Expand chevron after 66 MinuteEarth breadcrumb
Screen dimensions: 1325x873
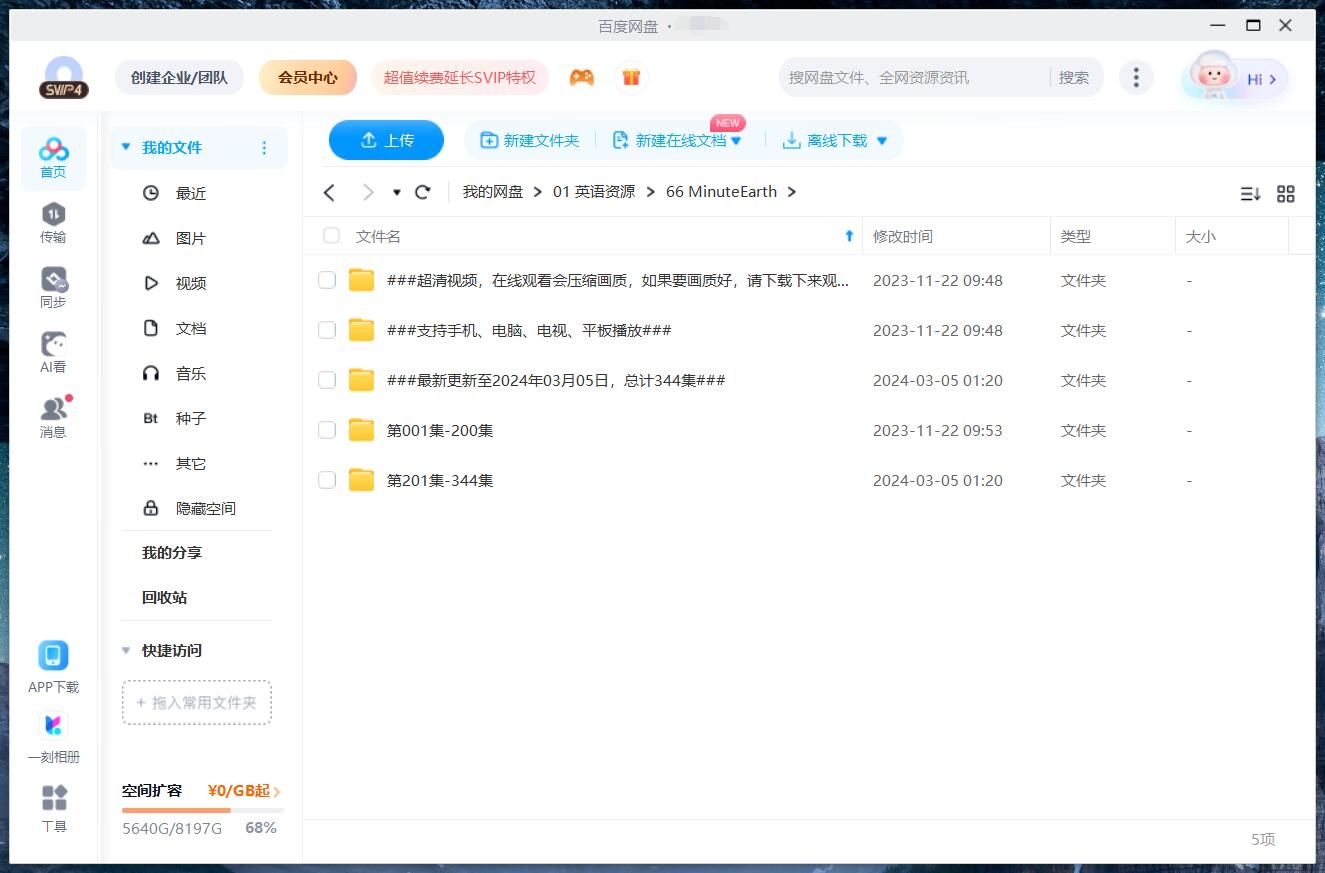pos(792,192)
